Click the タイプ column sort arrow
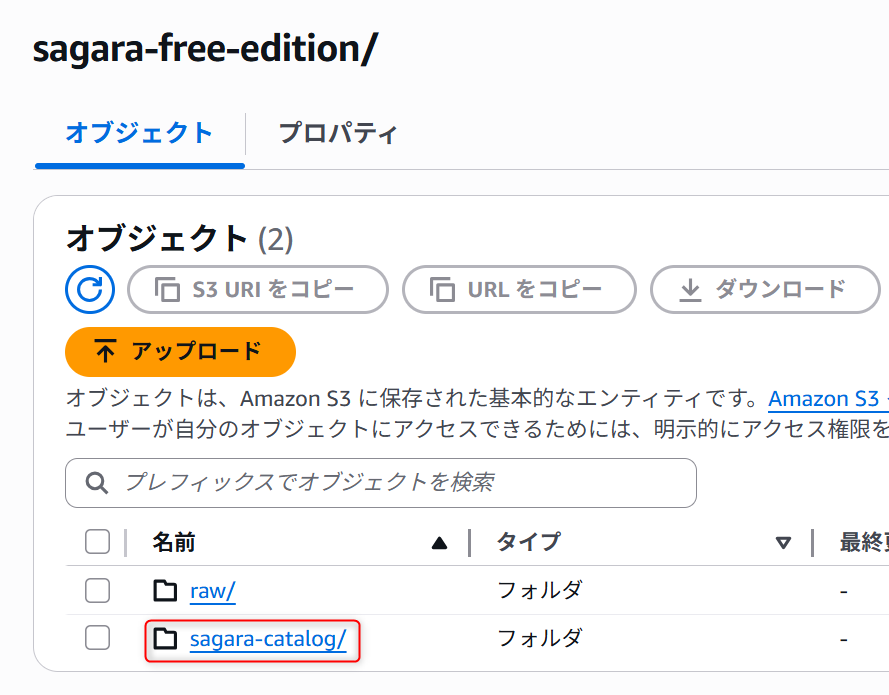 pos(783,543)
